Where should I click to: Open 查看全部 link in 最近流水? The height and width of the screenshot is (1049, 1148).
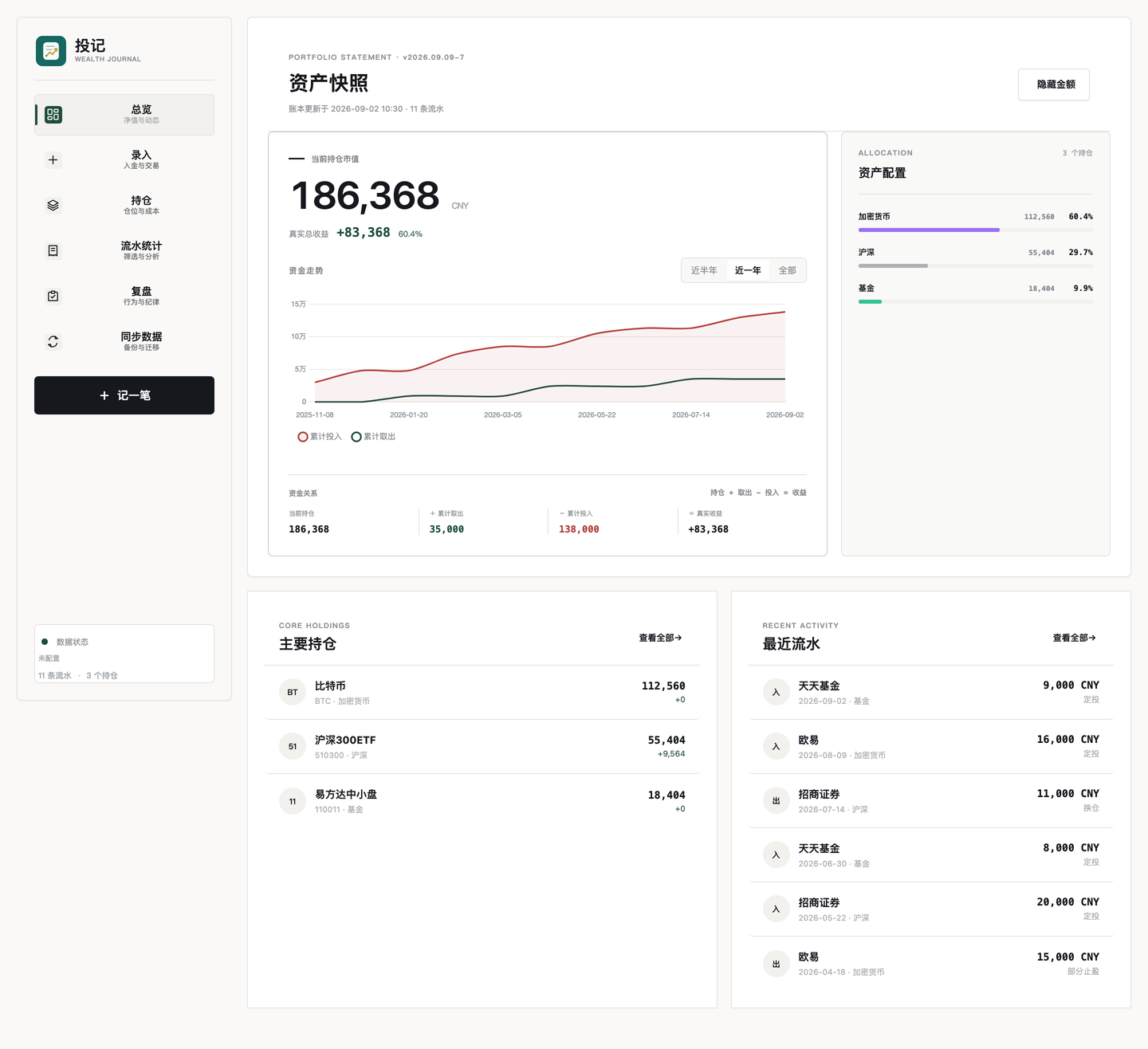click(1074, 638)
